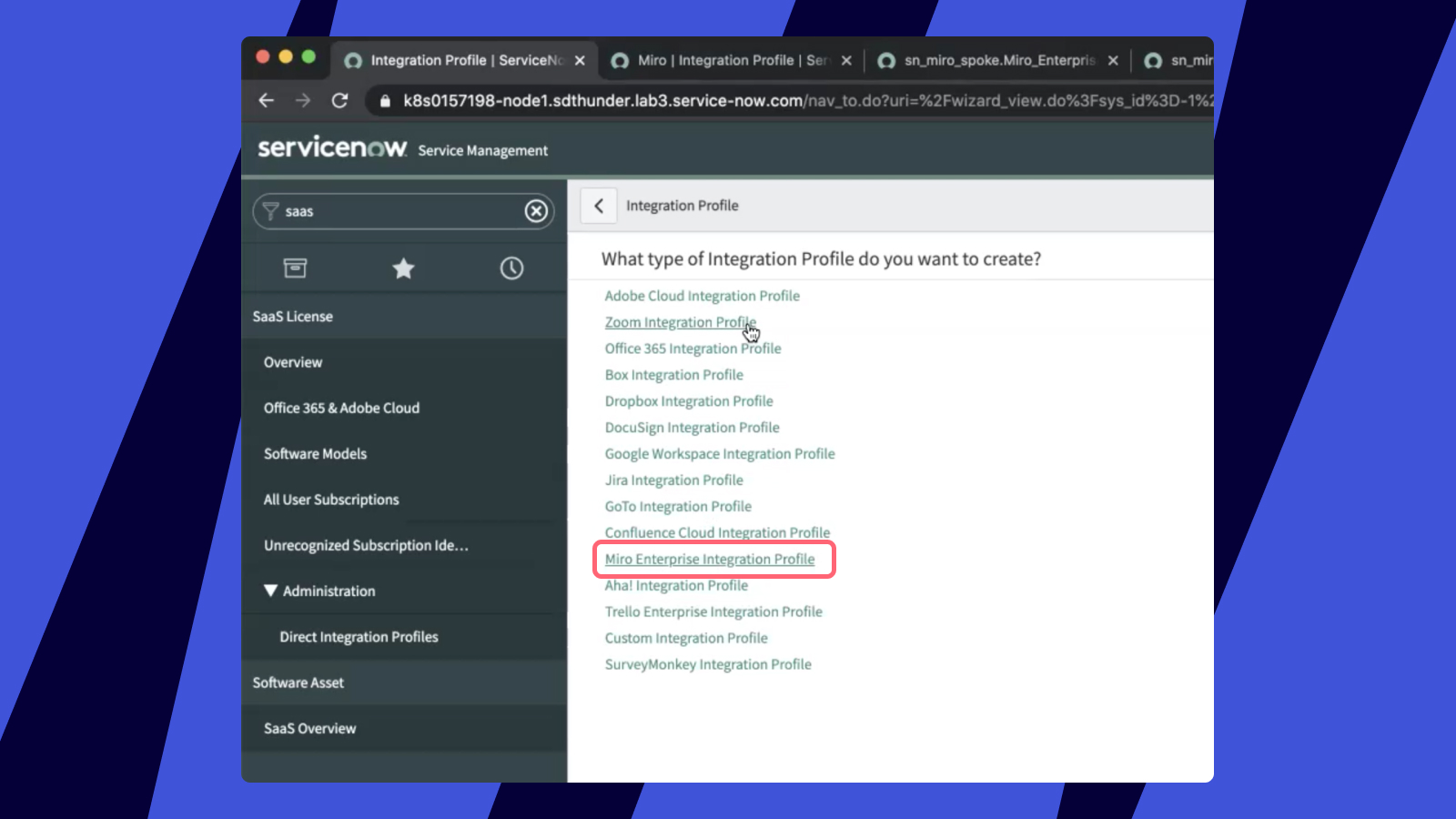Select Miro Enterprise Integration Profile

(x=710, y=560)
